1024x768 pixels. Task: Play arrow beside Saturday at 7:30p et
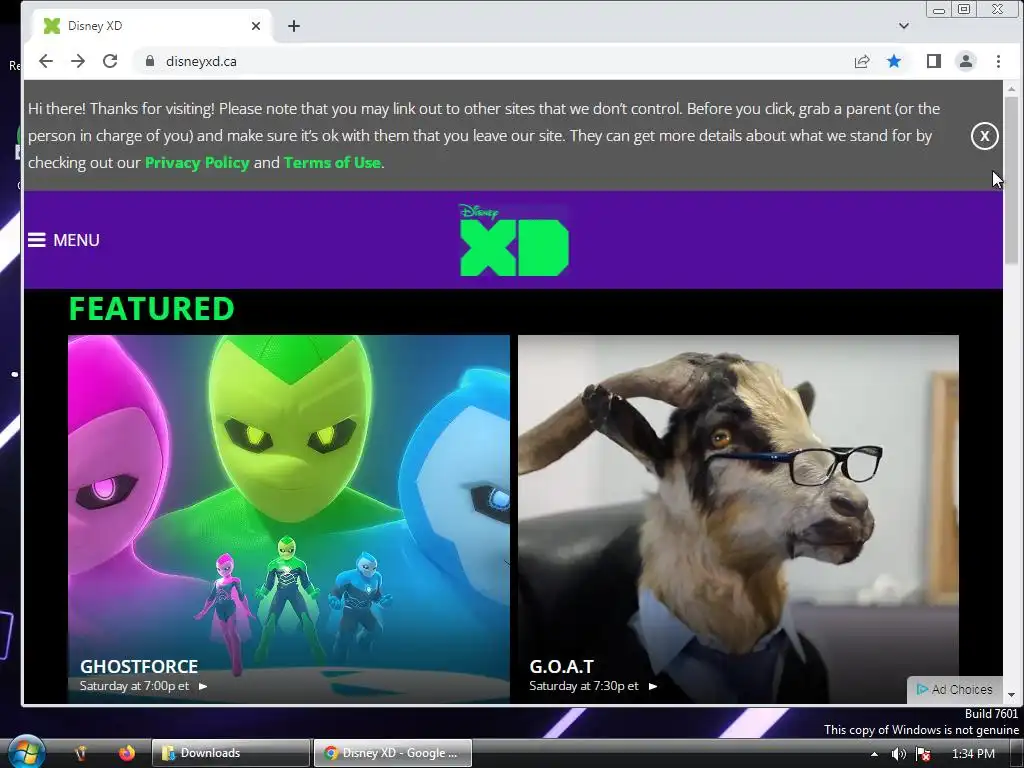(x=653, y=686)
